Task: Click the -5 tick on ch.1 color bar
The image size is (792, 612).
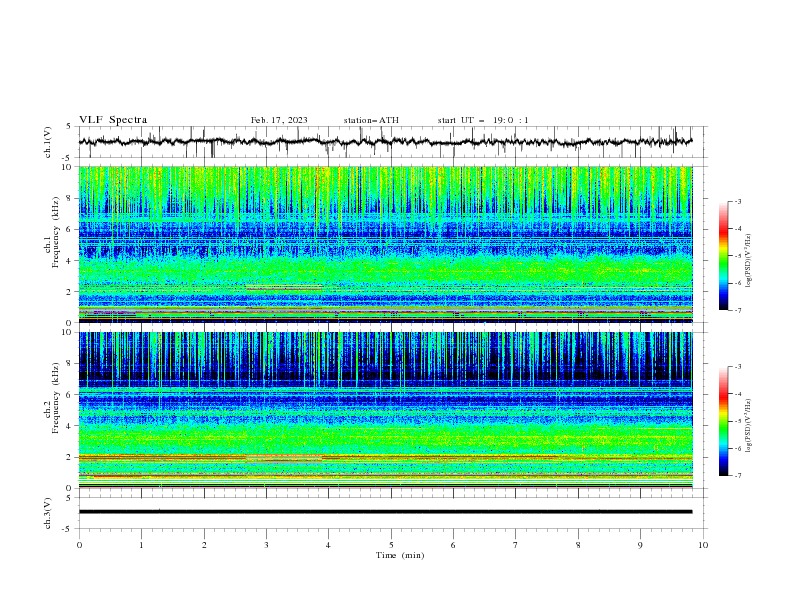Action: (738, 256)
